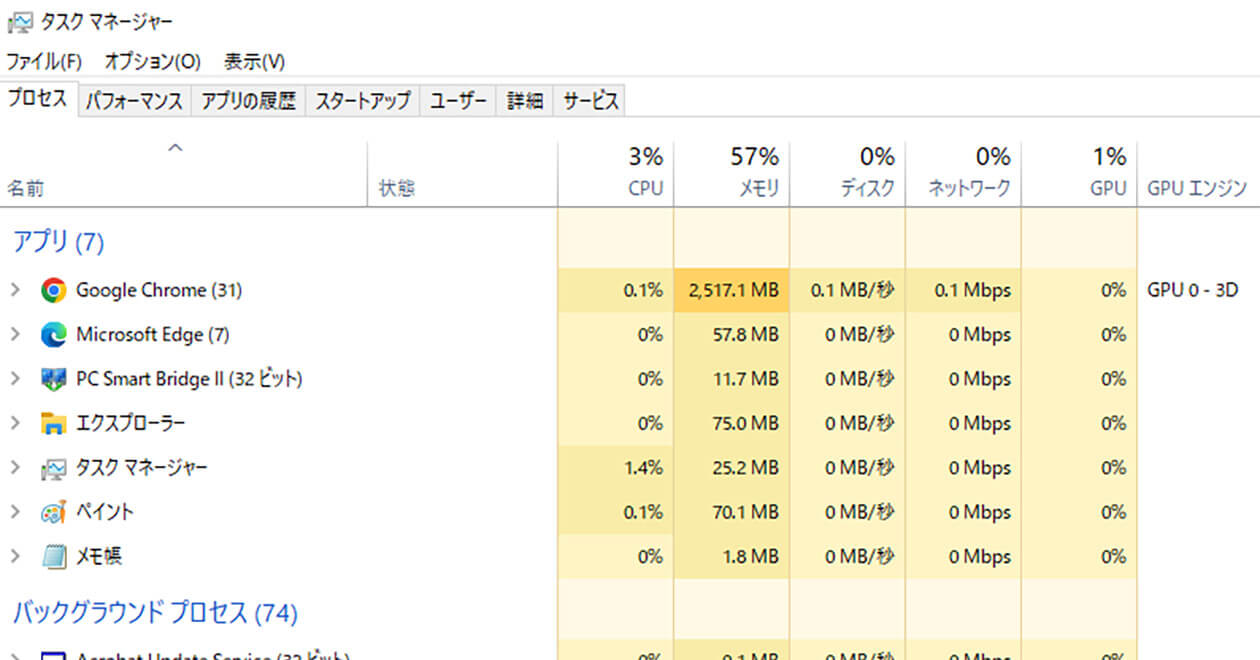The image size is (1260, 660).
Task: Expand the メモ帳 process row
Action: pos(15,556)
